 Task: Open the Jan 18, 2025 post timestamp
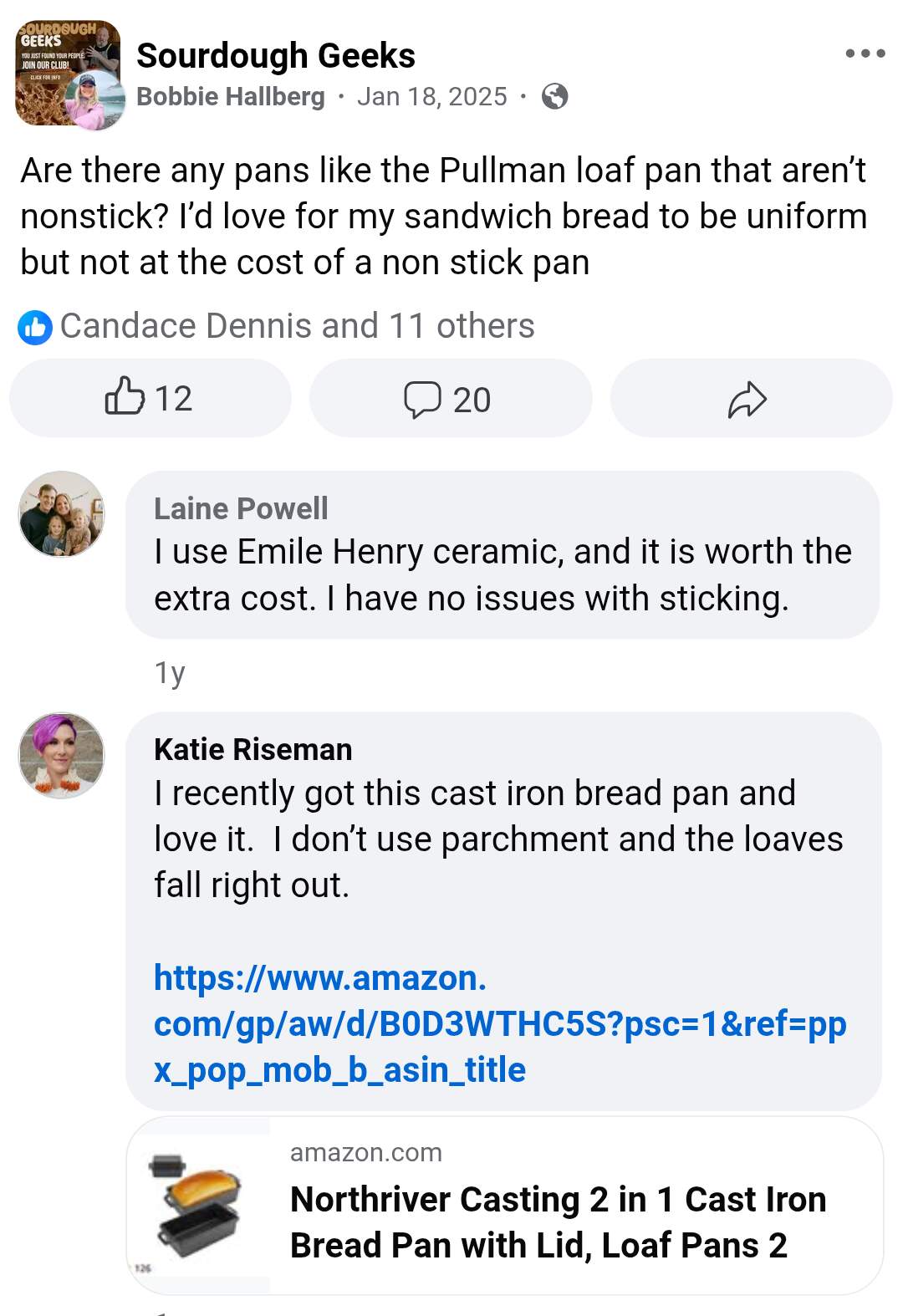coord(431,97)
